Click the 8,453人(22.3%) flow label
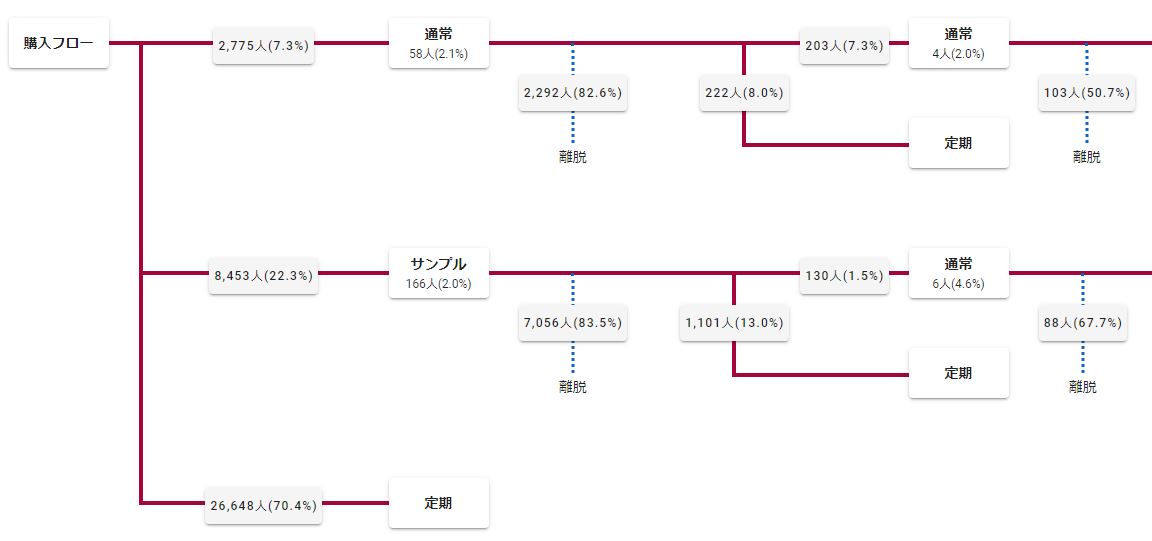 tap(264, 275)
